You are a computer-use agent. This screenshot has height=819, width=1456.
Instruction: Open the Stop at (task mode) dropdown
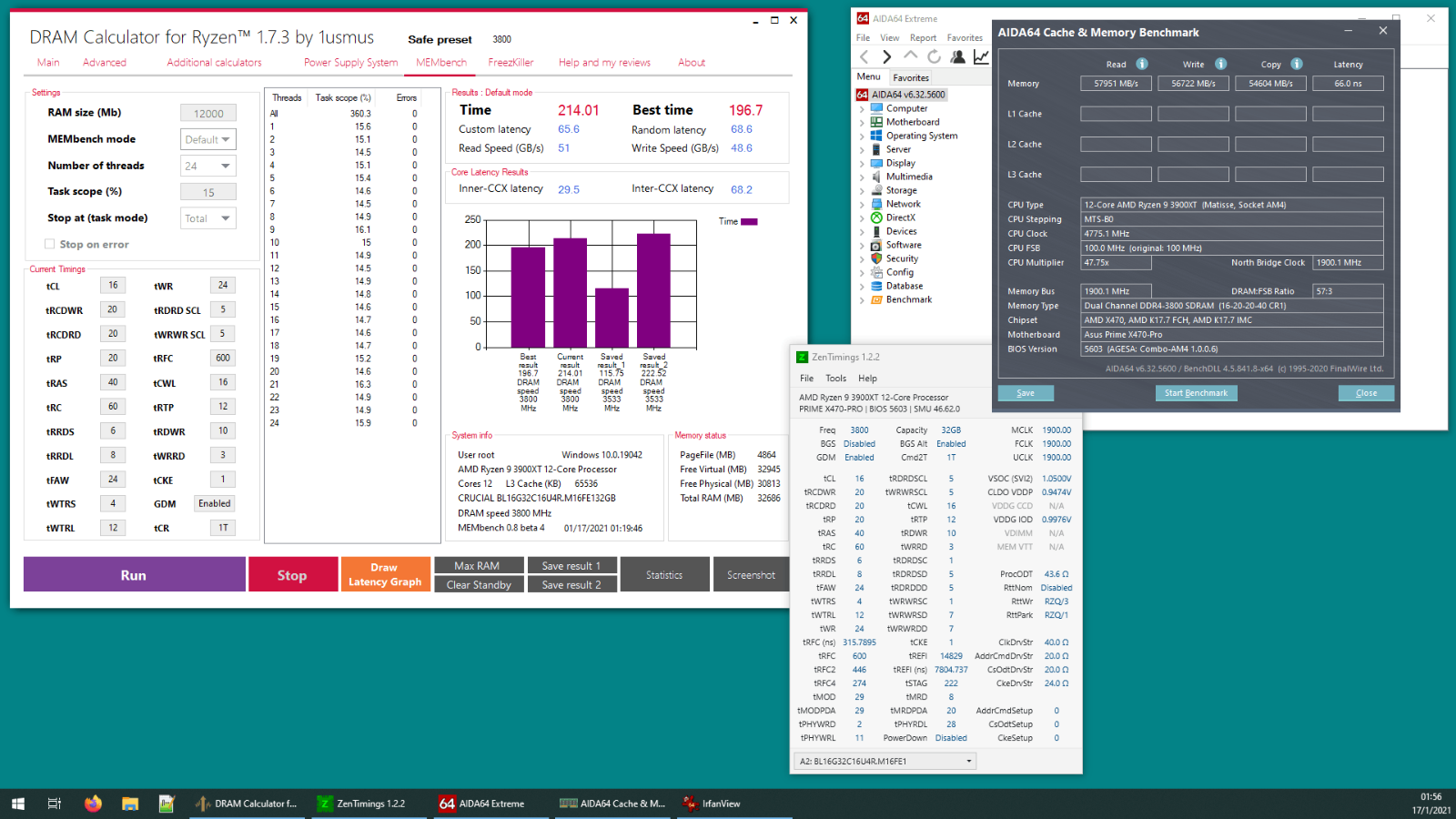208,218
